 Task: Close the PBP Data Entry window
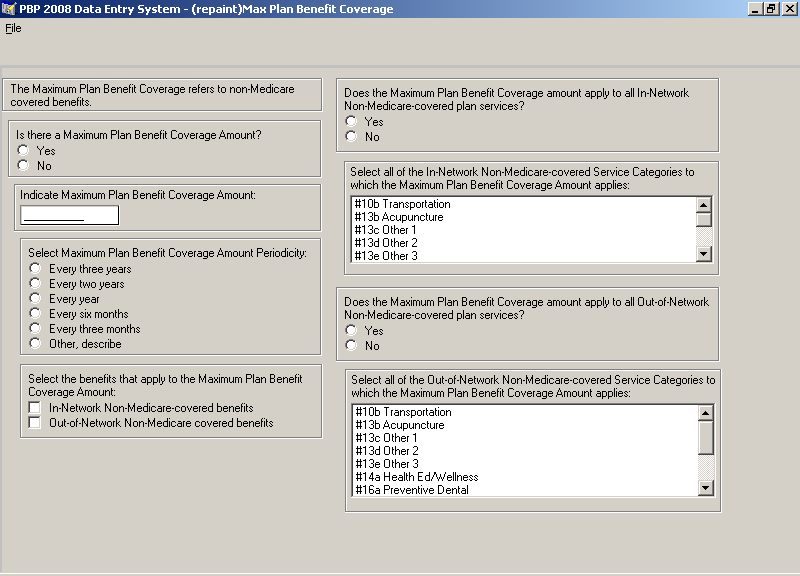click(789, 9)
